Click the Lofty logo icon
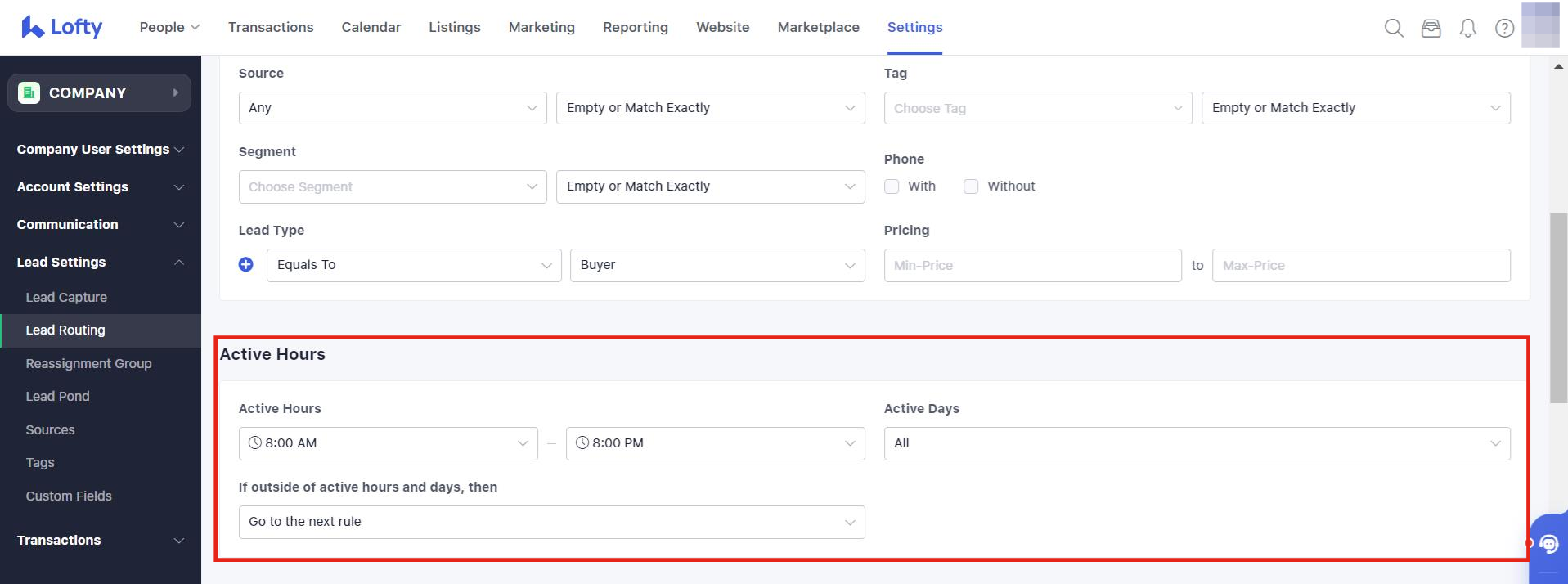Screen dimensions: 1568x584 pos(33,27)
